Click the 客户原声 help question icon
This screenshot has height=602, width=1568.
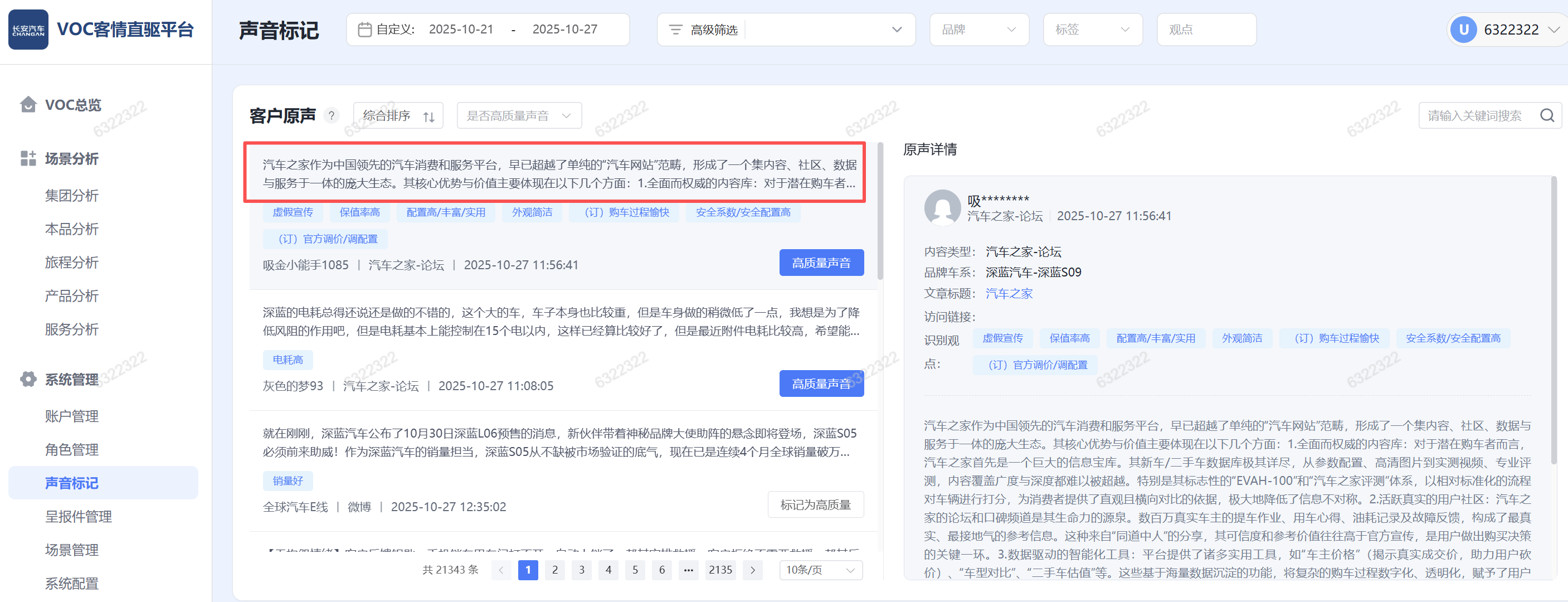(331, 115)
